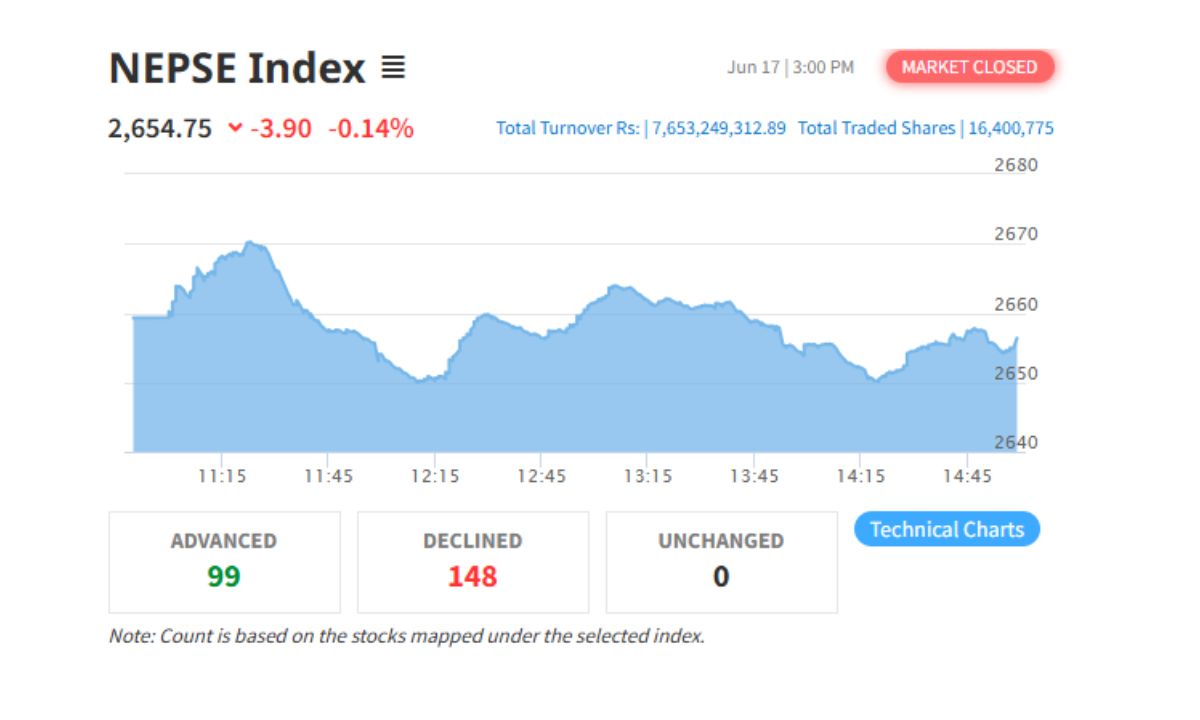Click the red decline arrow beside the index value

coord(234,128)
